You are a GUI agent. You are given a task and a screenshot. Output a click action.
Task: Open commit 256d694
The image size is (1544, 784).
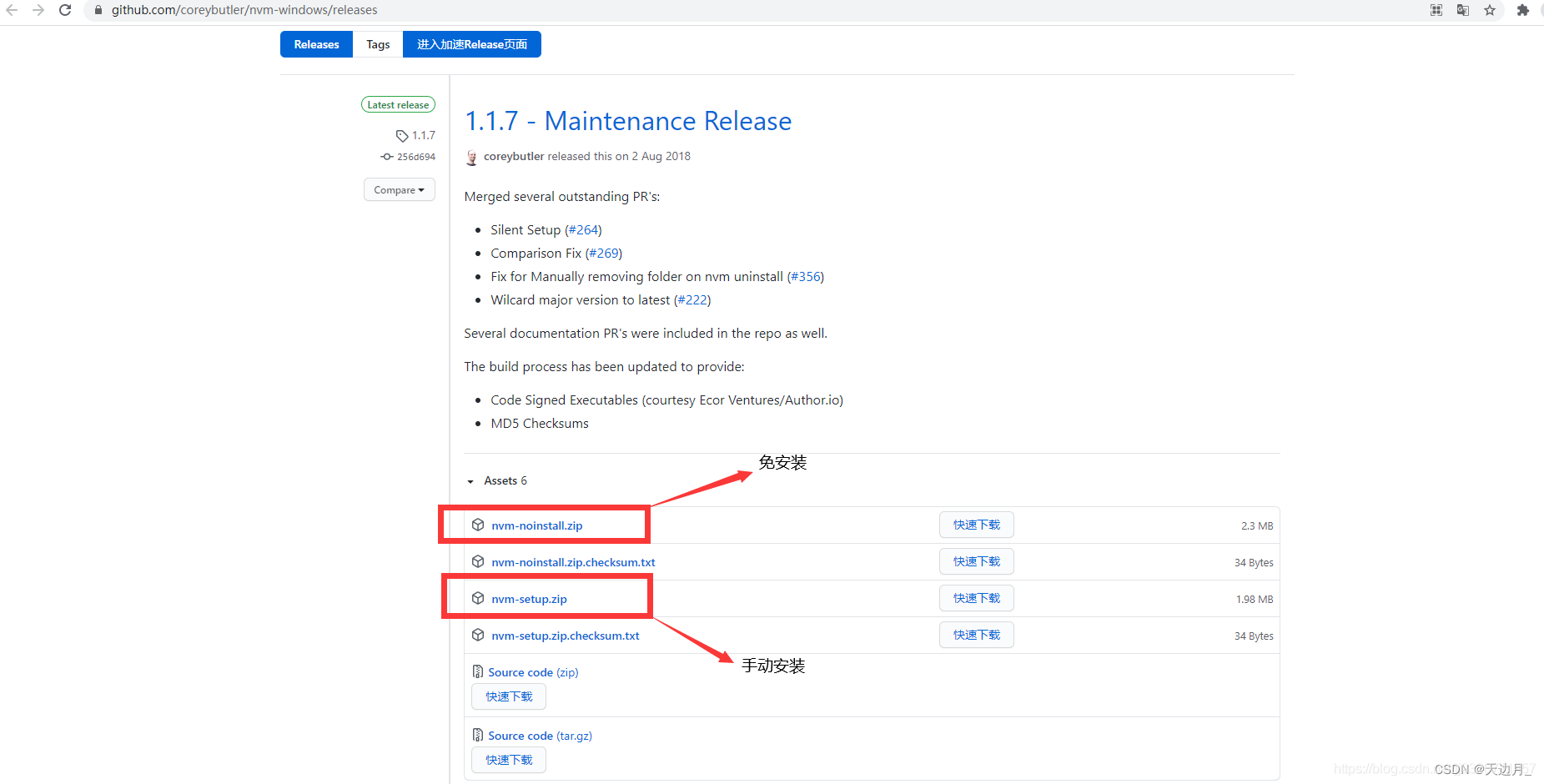pos(416,157)
